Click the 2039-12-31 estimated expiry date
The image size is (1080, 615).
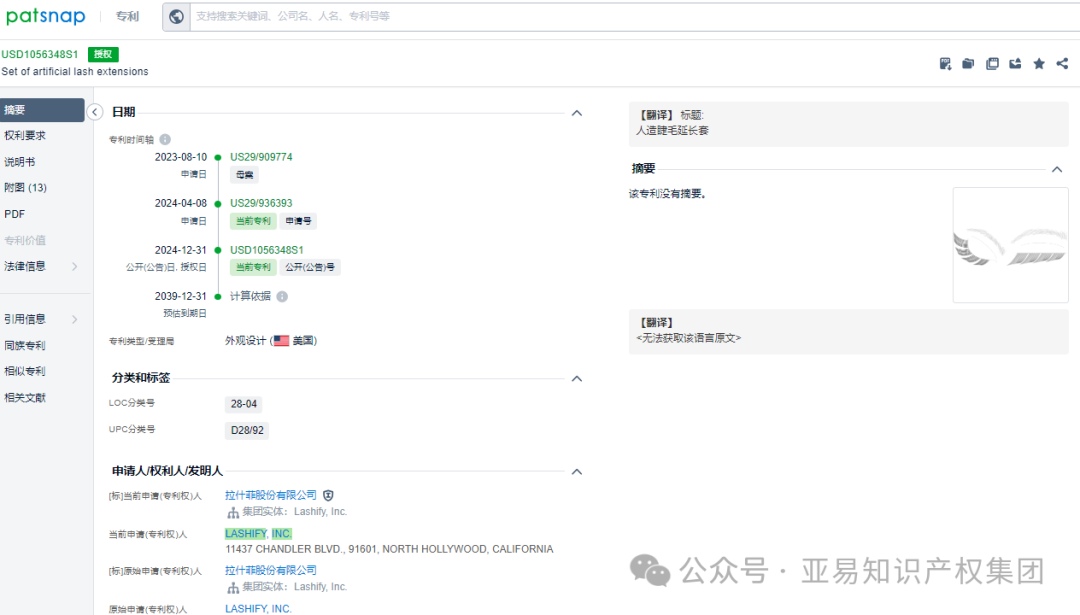(x=180, y=296)
